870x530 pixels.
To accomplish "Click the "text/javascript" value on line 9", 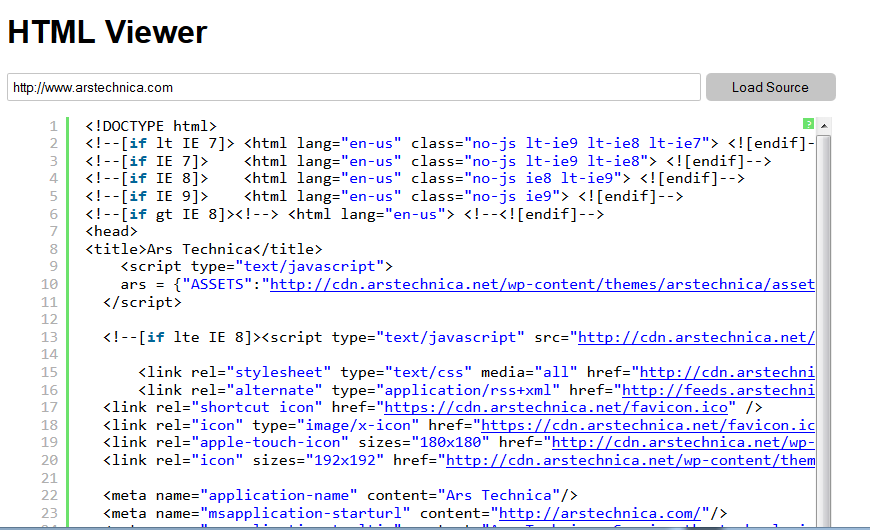I will 310,266.
